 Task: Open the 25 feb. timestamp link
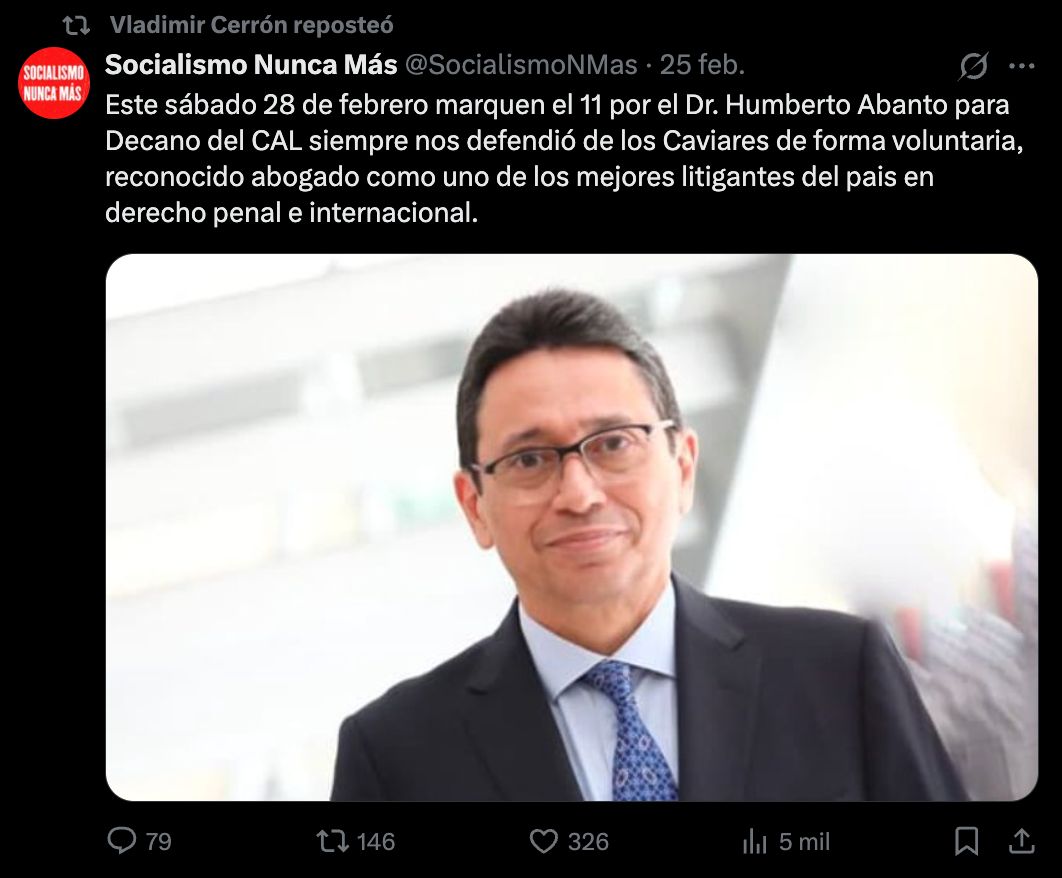[x=702, y=65]
